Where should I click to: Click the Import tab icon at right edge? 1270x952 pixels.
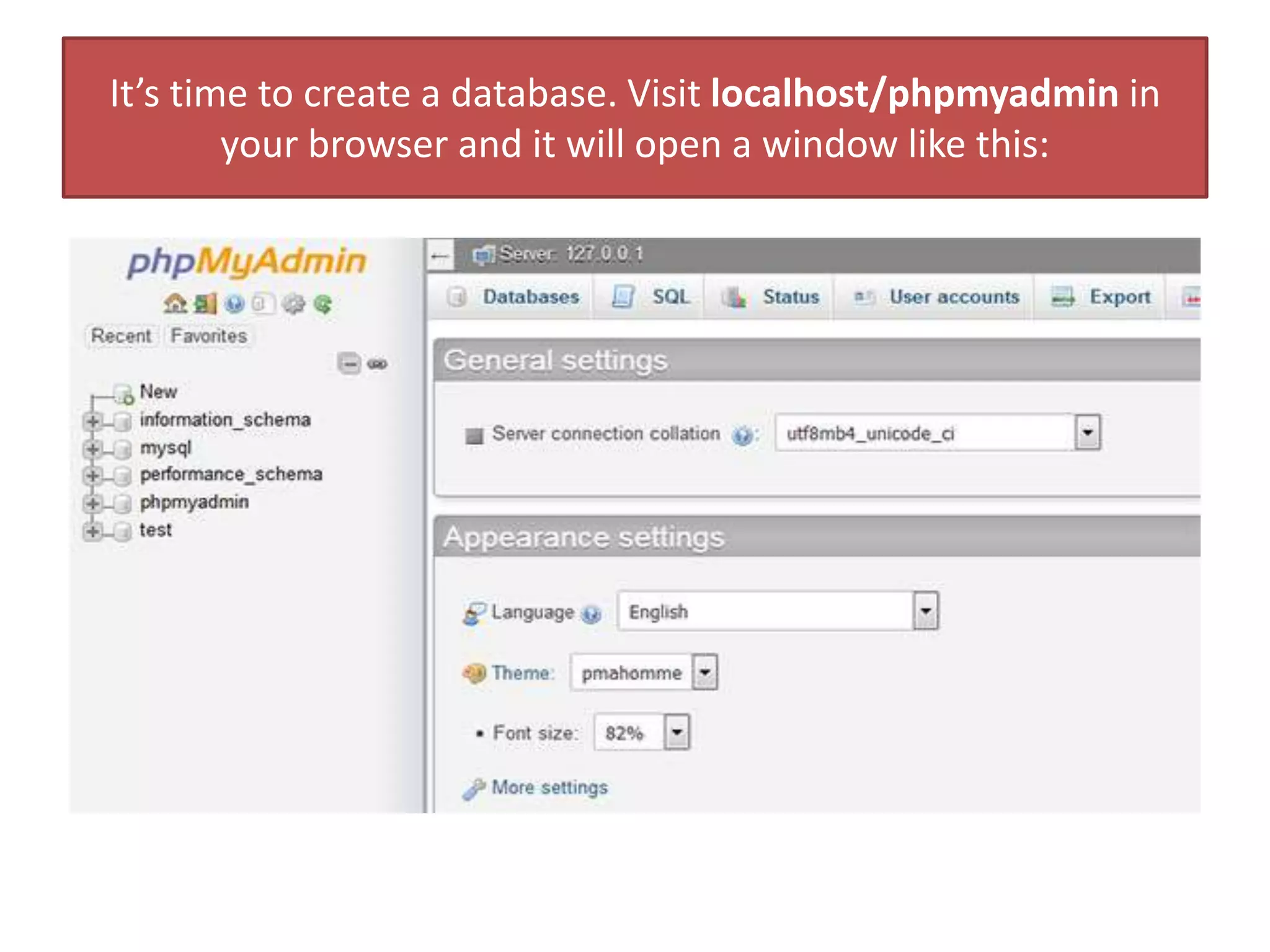point(1192,298)
